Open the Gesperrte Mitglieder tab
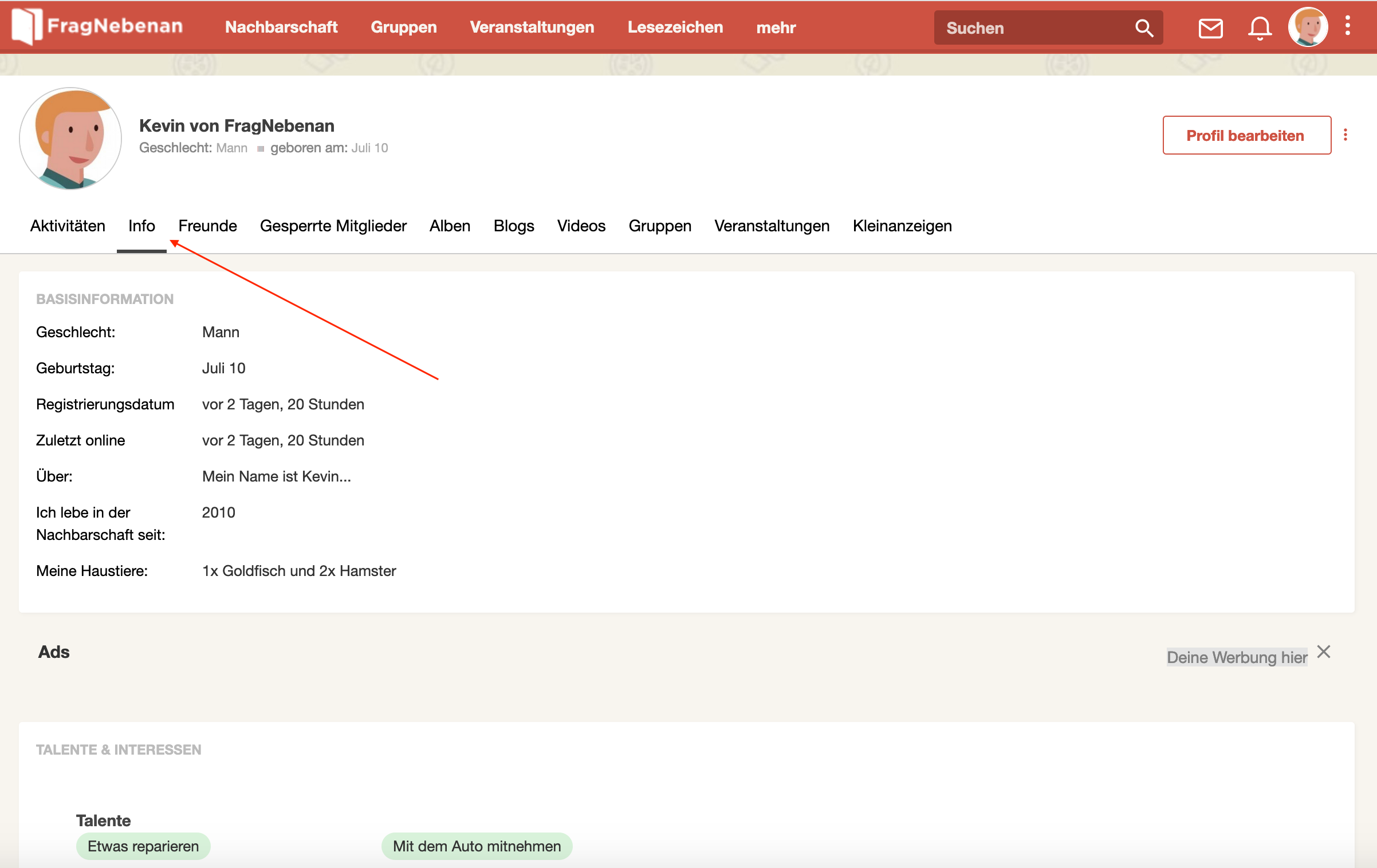Image resolution: width=1377 pixels, height=868 pixels. coord(333,226)
